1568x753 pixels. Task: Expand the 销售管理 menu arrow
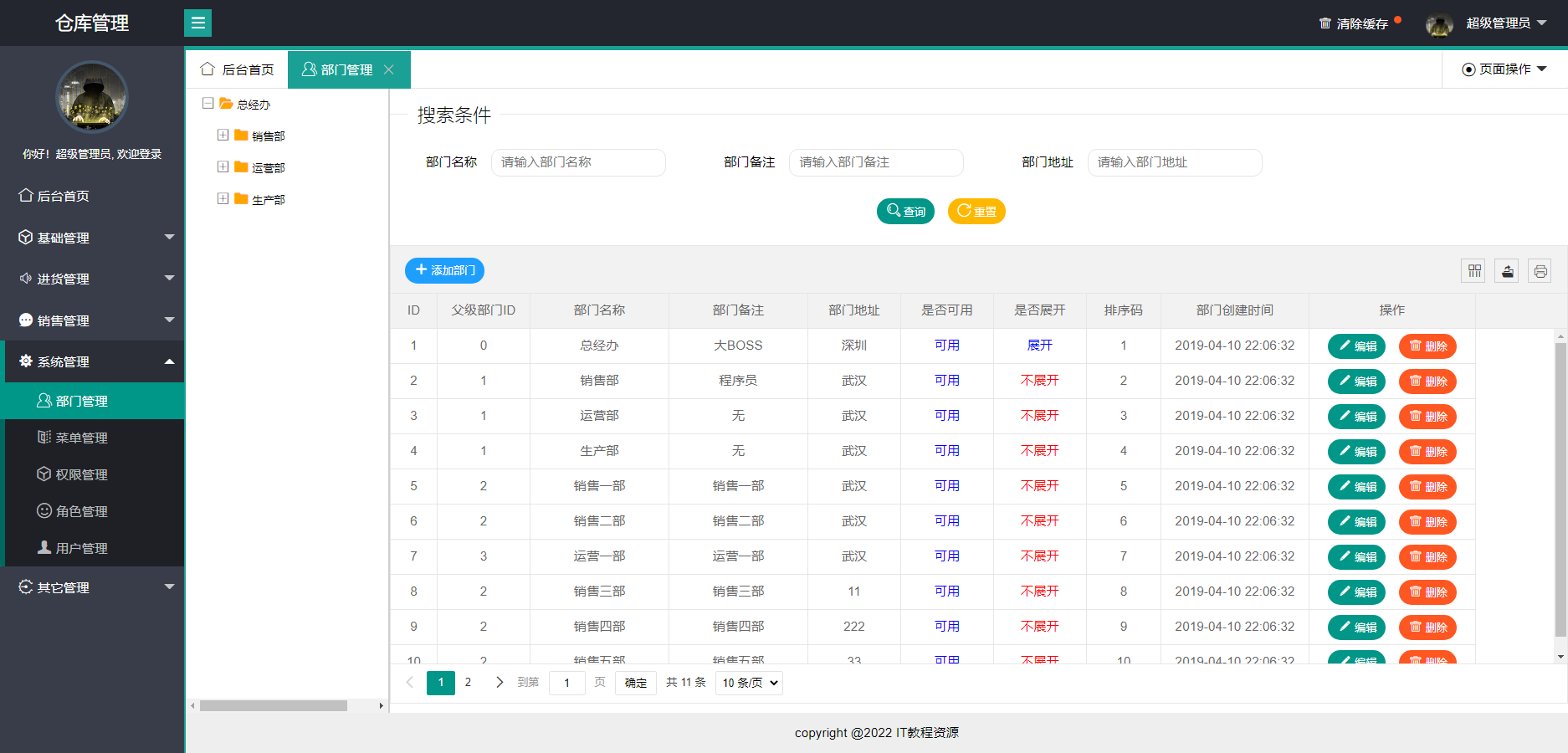pos(170,320)
